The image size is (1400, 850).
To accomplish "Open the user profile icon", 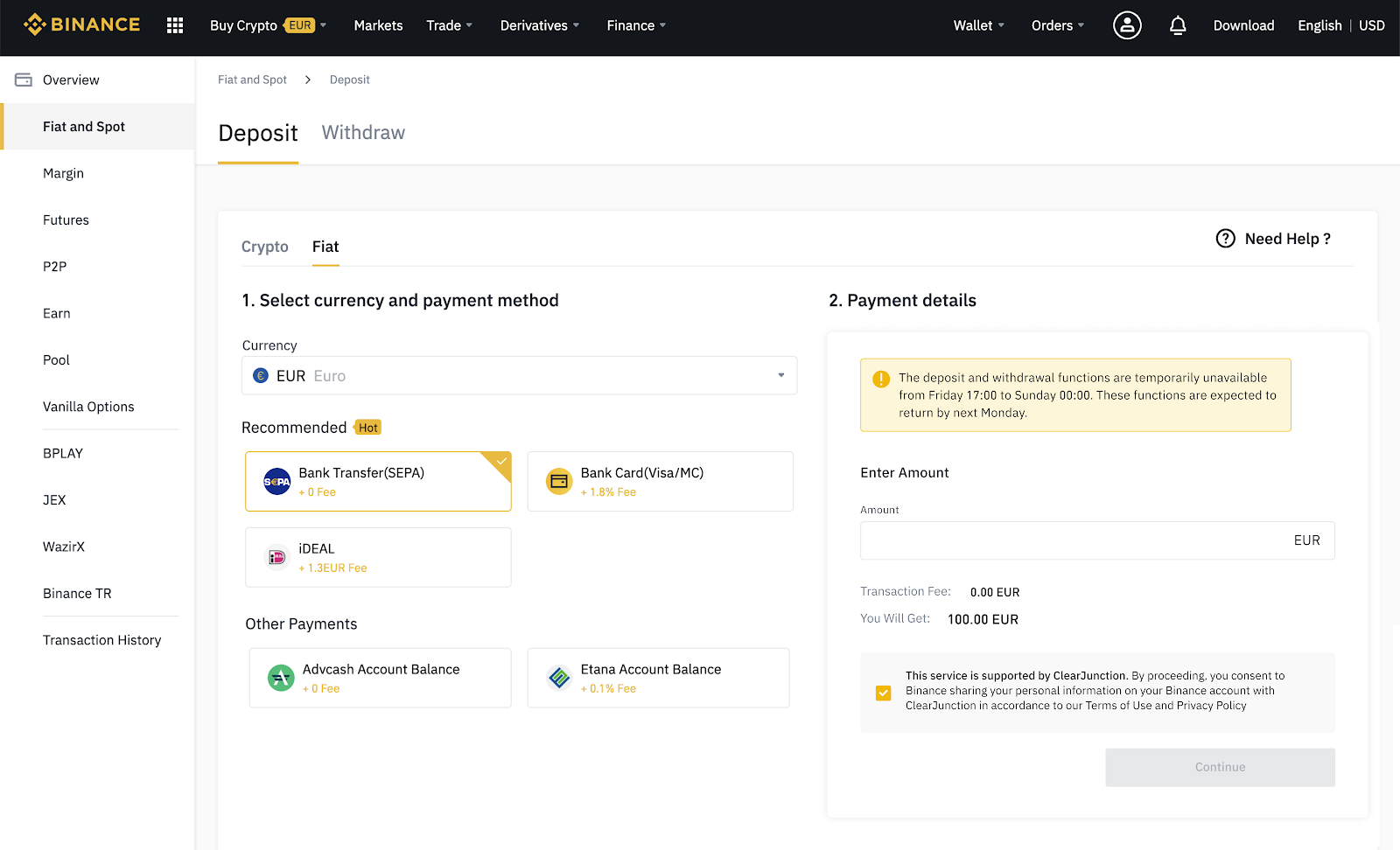I will click(1126, 25).
